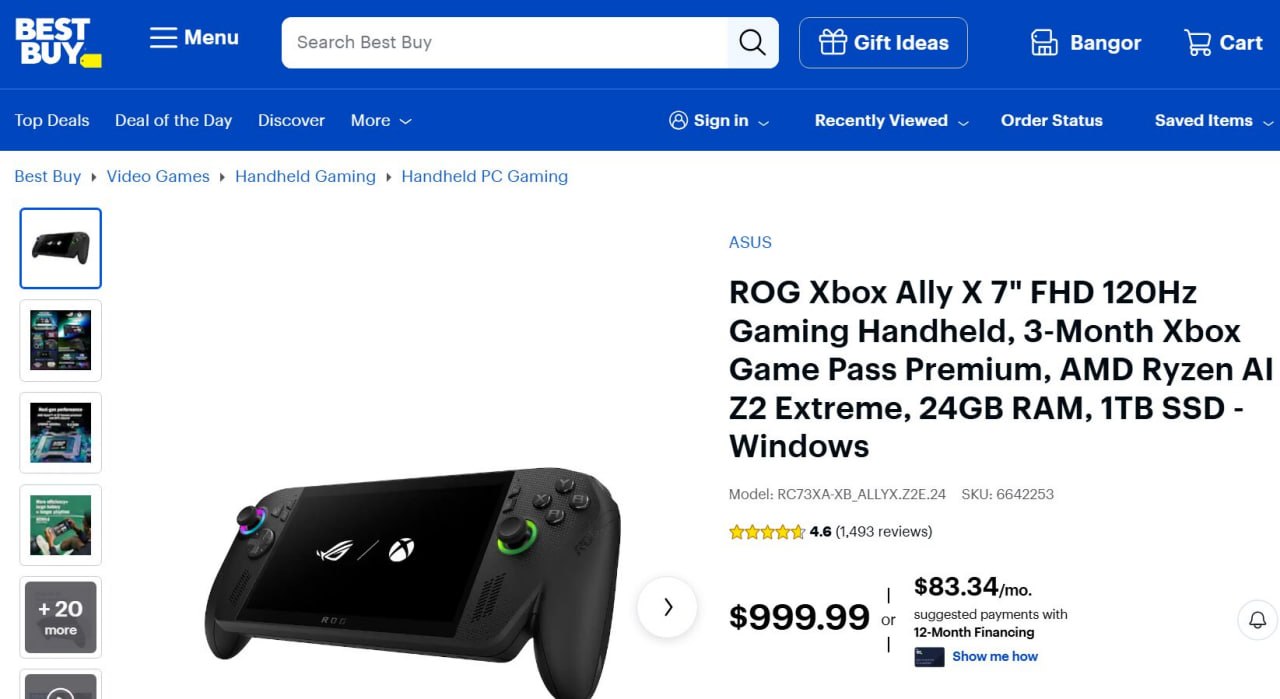The height and width of the screenshot is (699, 1280).
Task: Open the notification bell
Action: tap(1257, 620)
